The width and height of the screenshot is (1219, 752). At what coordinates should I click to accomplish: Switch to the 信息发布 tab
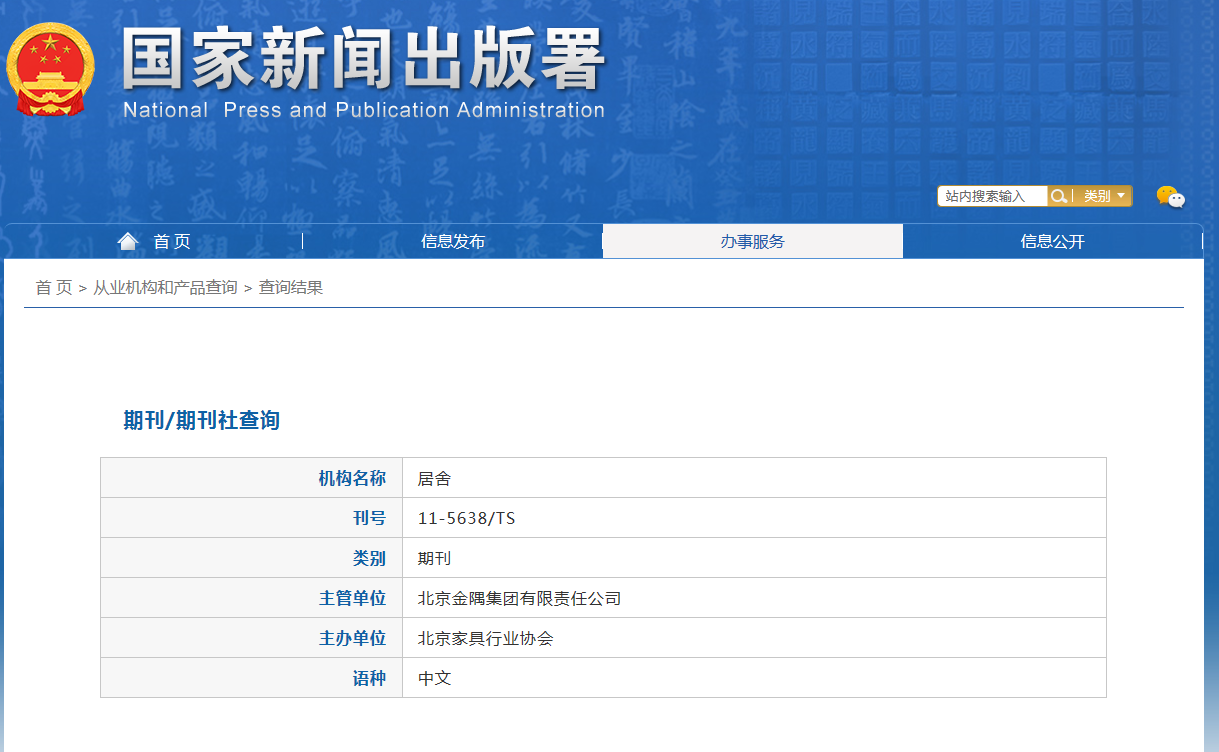[452, 241]
